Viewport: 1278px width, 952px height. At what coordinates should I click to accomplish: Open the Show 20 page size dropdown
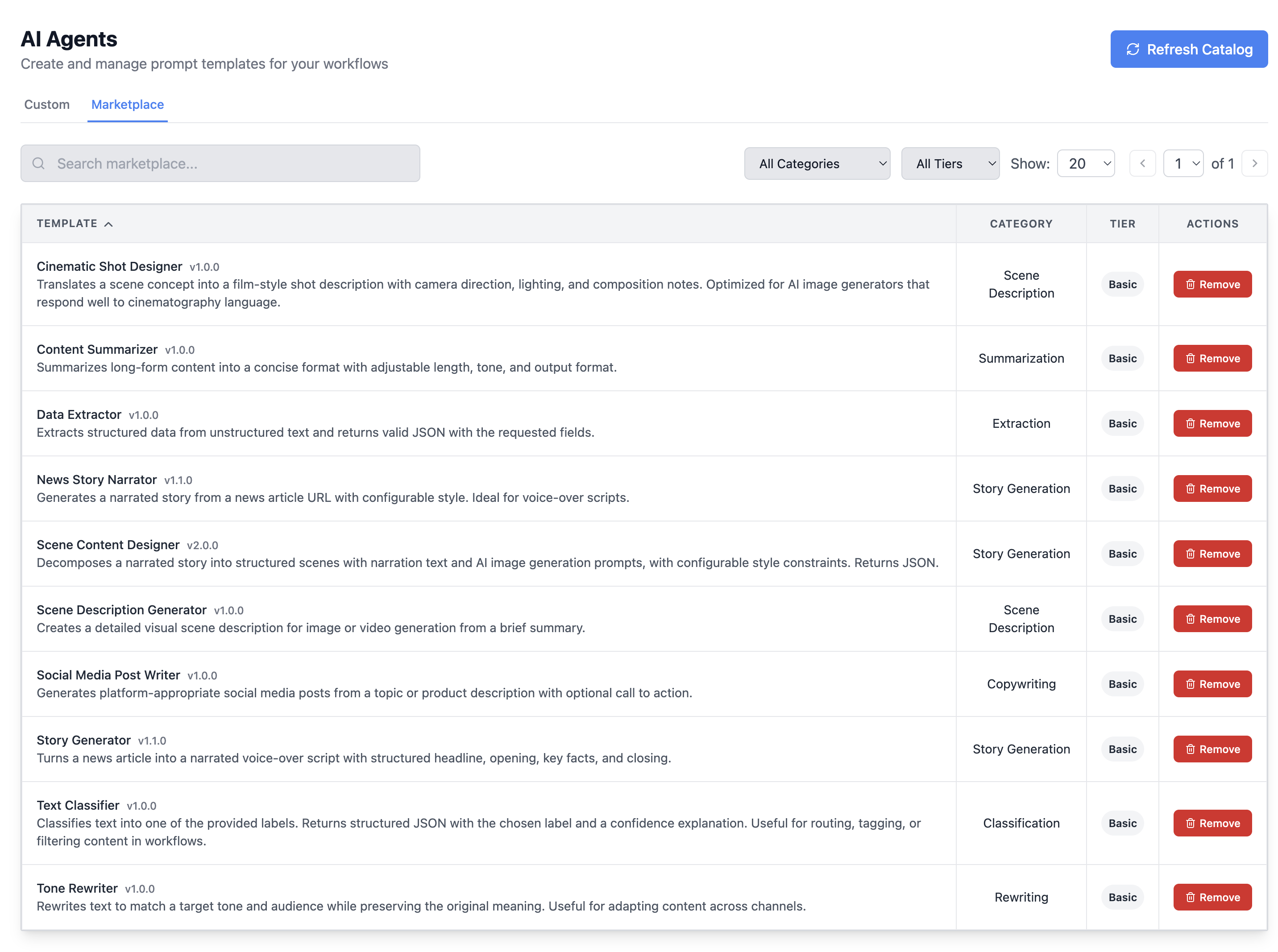click(x=1086, y=163)
